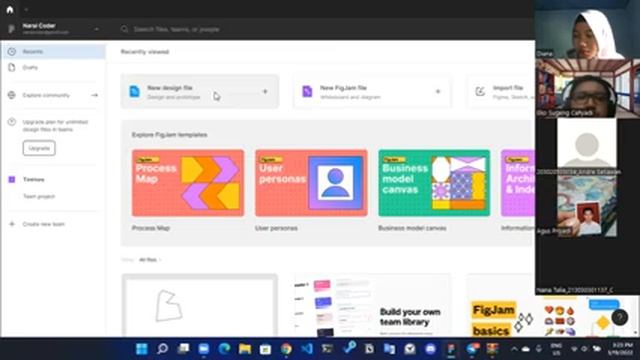Open Windows taskbar search
Screen dimensions: 640x360
[162, 349]
